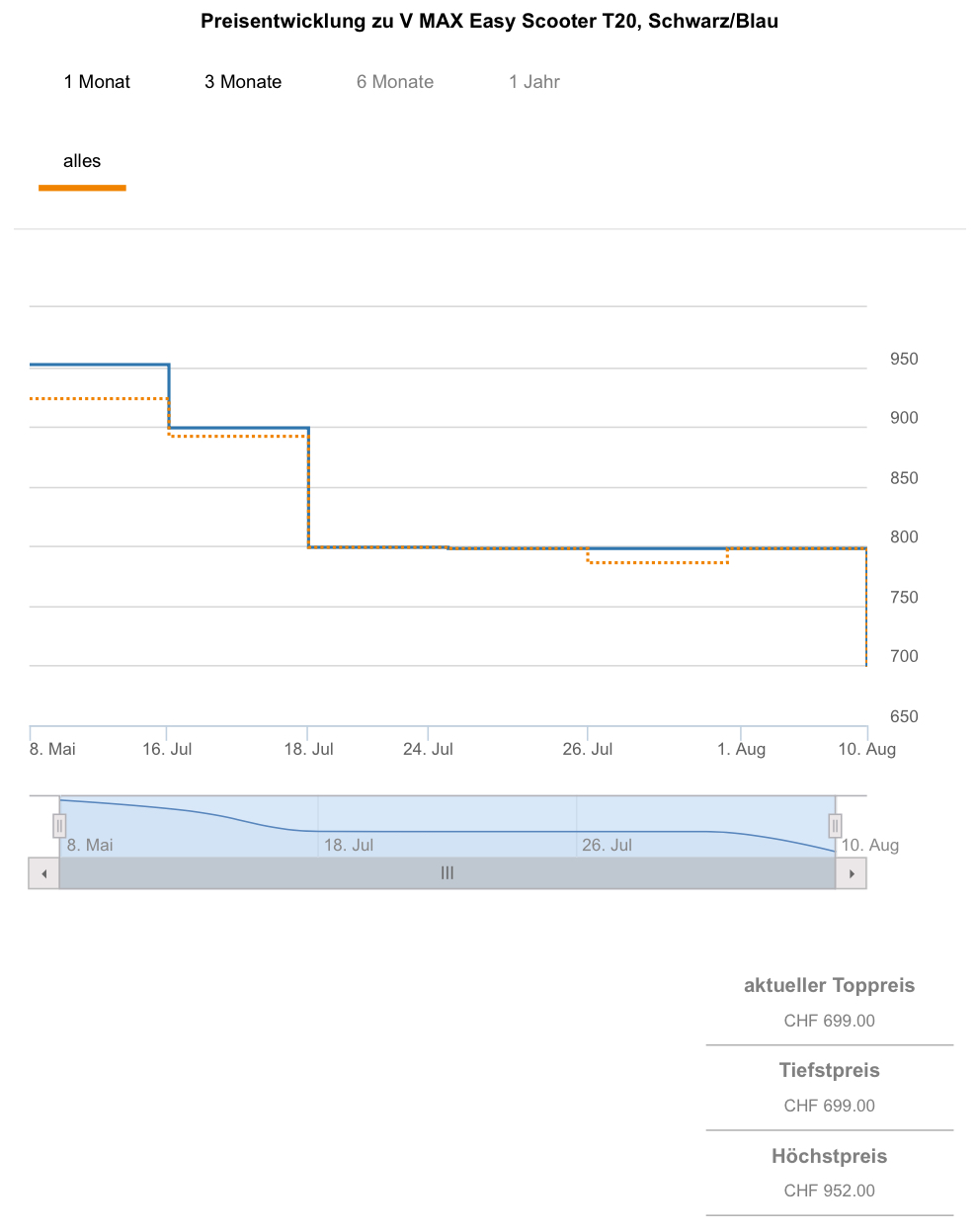Choose the 6 Monate time range
The image size is (976, 1232).
(395, 82)
